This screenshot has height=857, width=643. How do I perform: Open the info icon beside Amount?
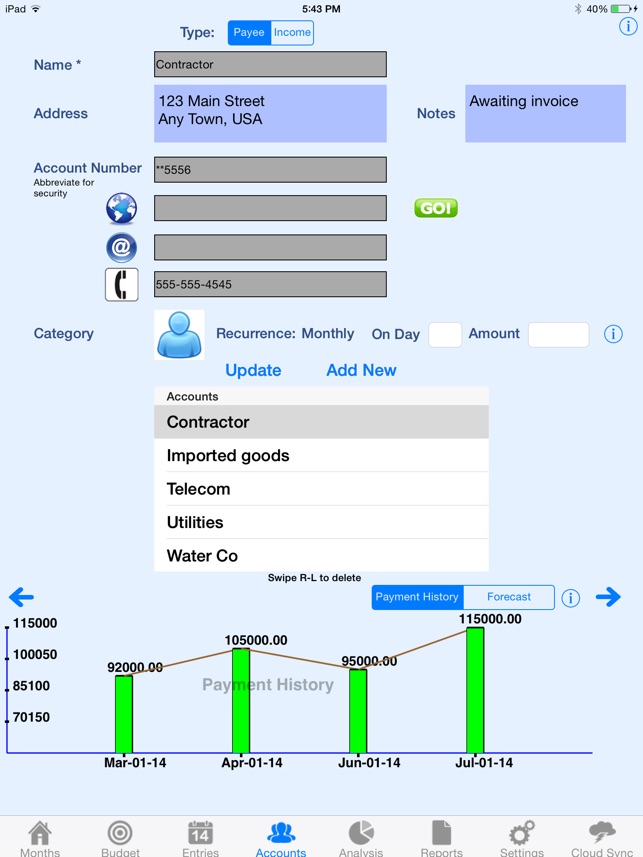[613, 334]
